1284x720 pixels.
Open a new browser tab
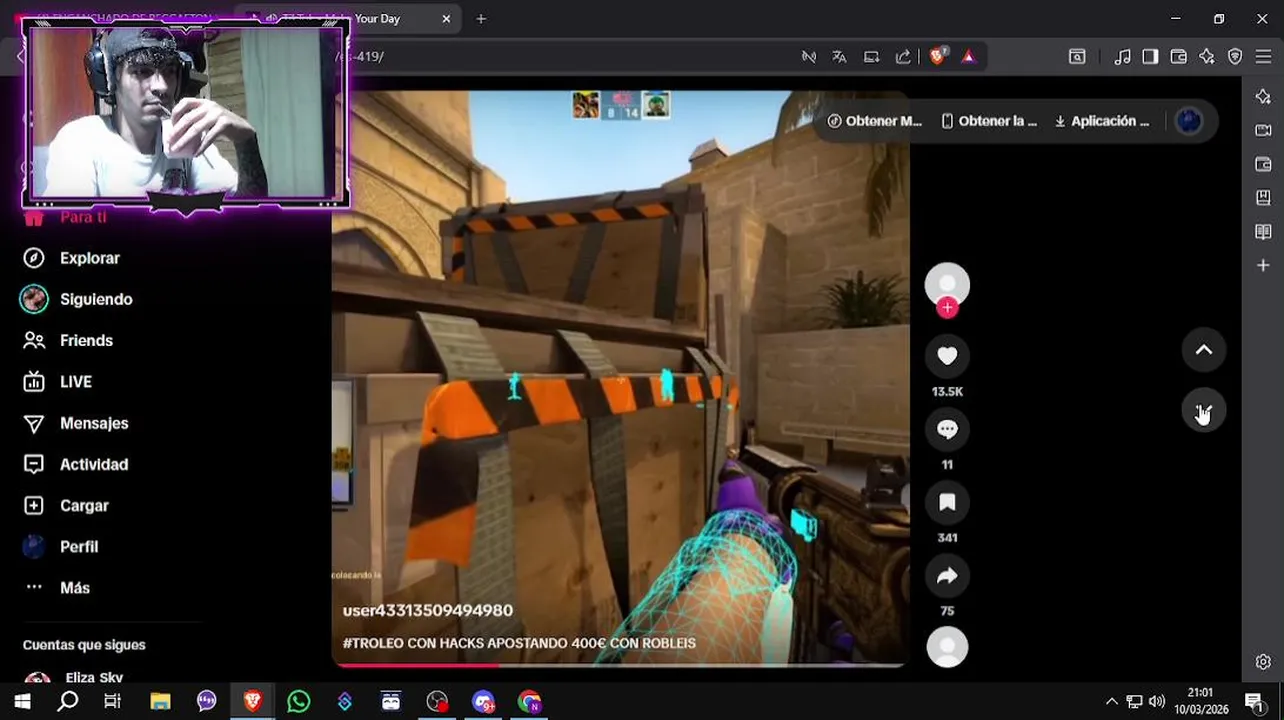[481, 18]
